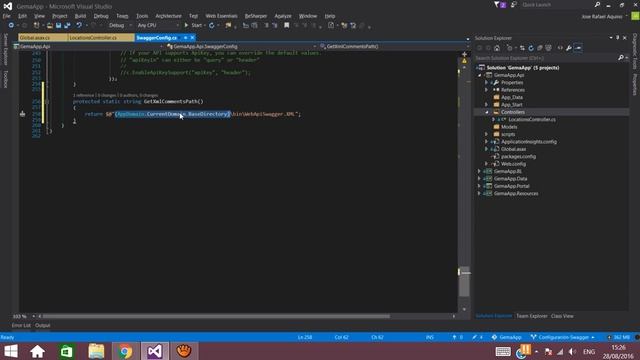Click the Solution Explorer search magnifier icon
The width and height of the screenshot is (640, 360).
621,58
